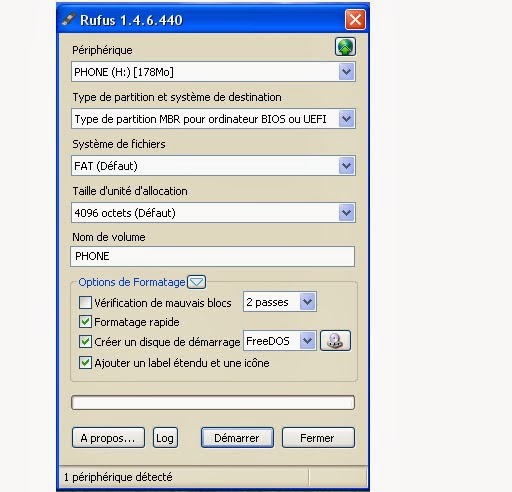The height and width of the screenshot is (492, 512).
Task: Click the A propos... button
Action: coord(108,438)
